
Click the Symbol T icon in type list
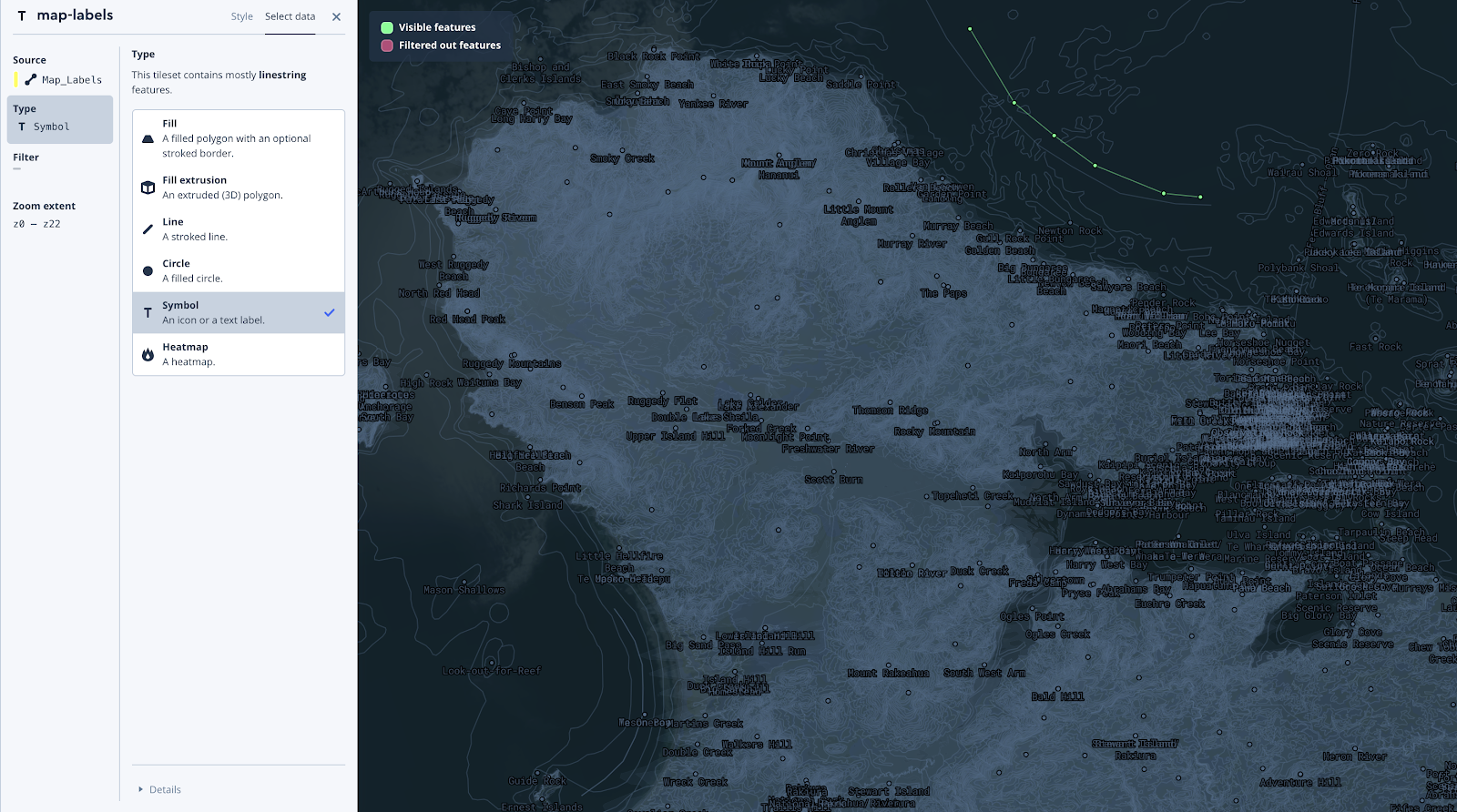click(x=148, y=313)
